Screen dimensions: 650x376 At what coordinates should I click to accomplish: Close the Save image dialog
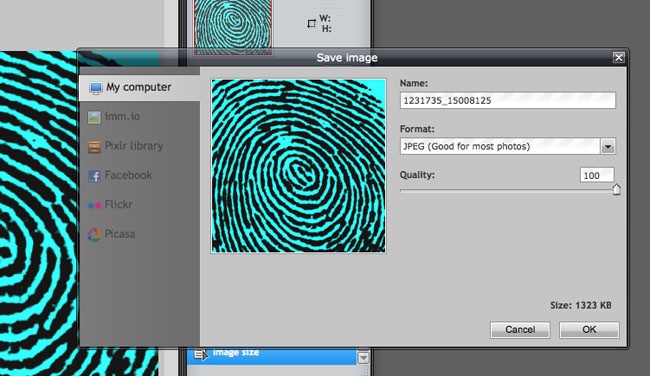[x=618, y=57]
